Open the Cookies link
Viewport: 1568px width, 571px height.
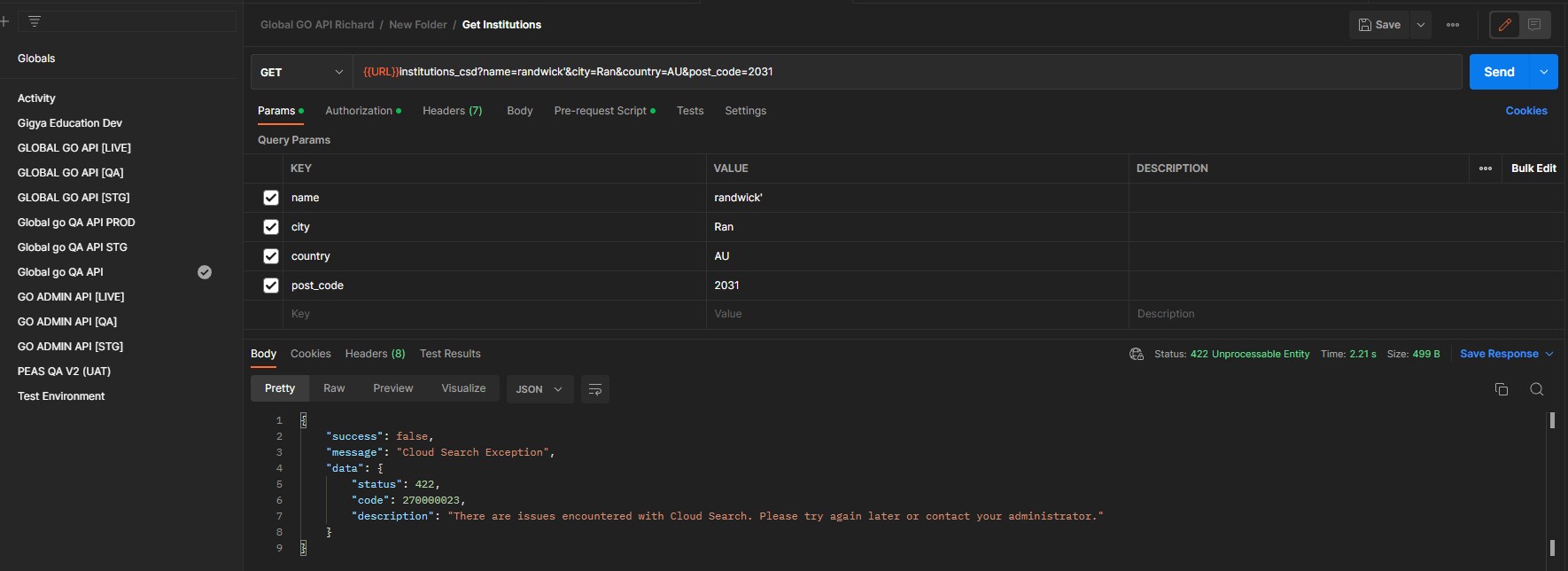click(1526, 111)
